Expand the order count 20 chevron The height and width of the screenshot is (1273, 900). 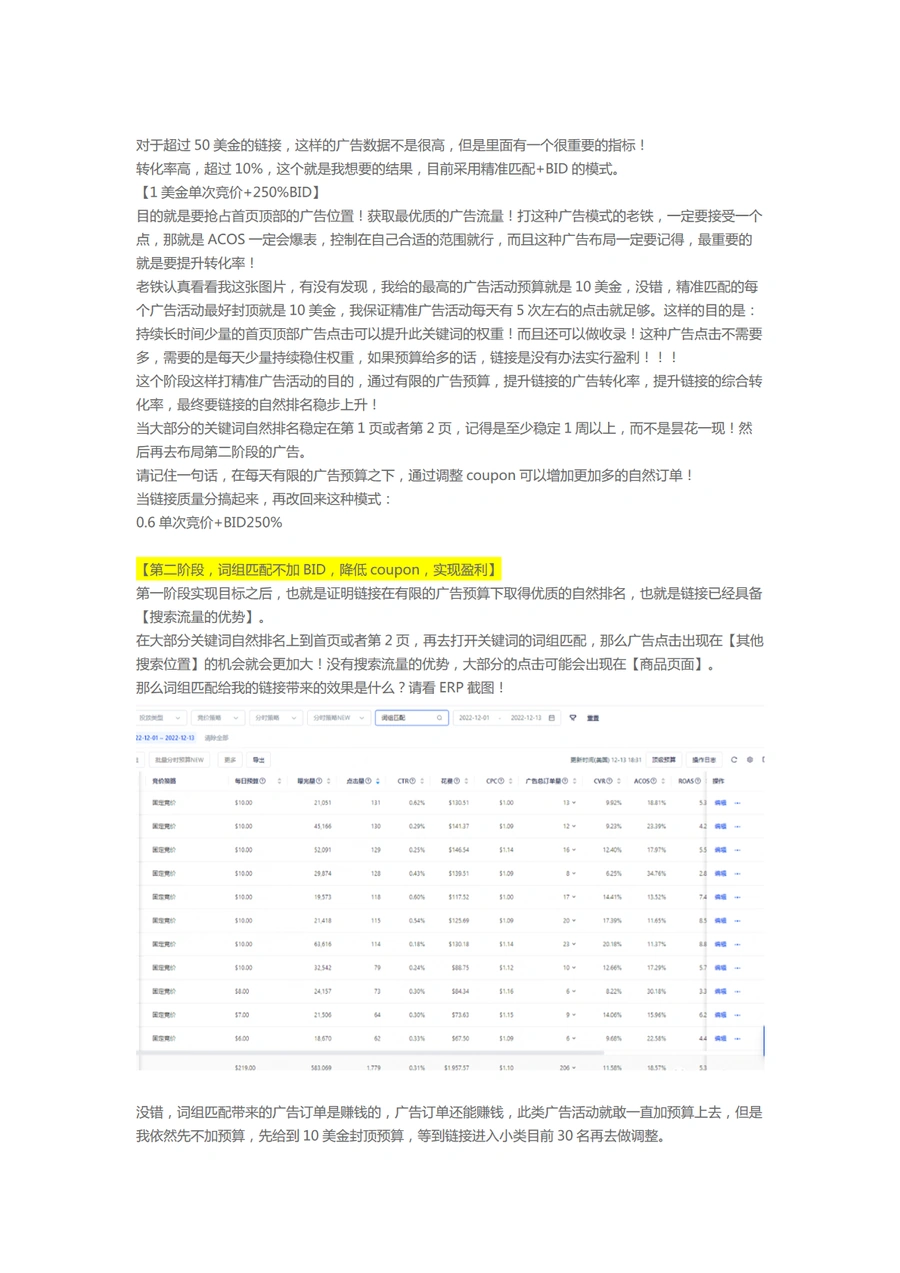coord(575,921)
